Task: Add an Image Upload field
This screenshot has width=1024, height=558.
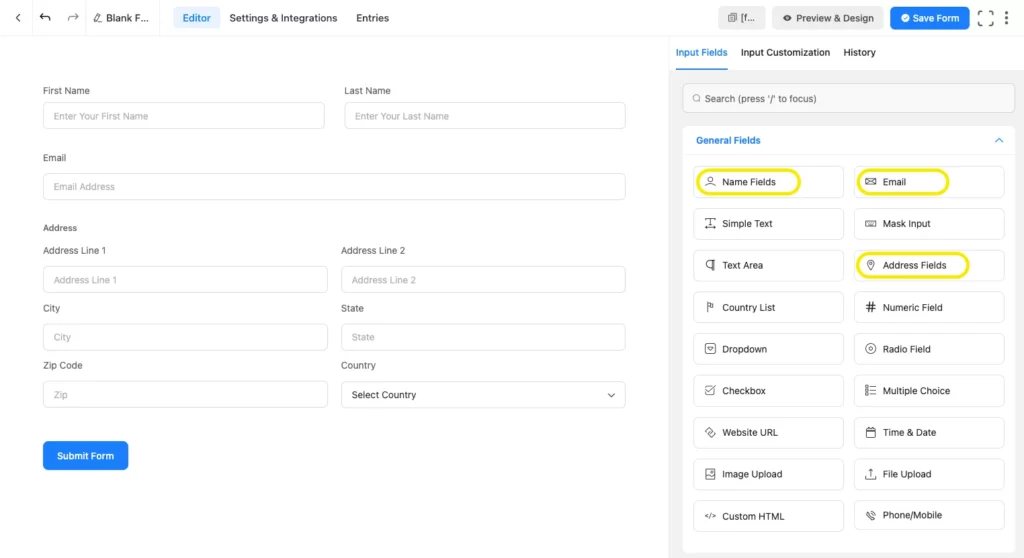Action: [x=768, y=474]
